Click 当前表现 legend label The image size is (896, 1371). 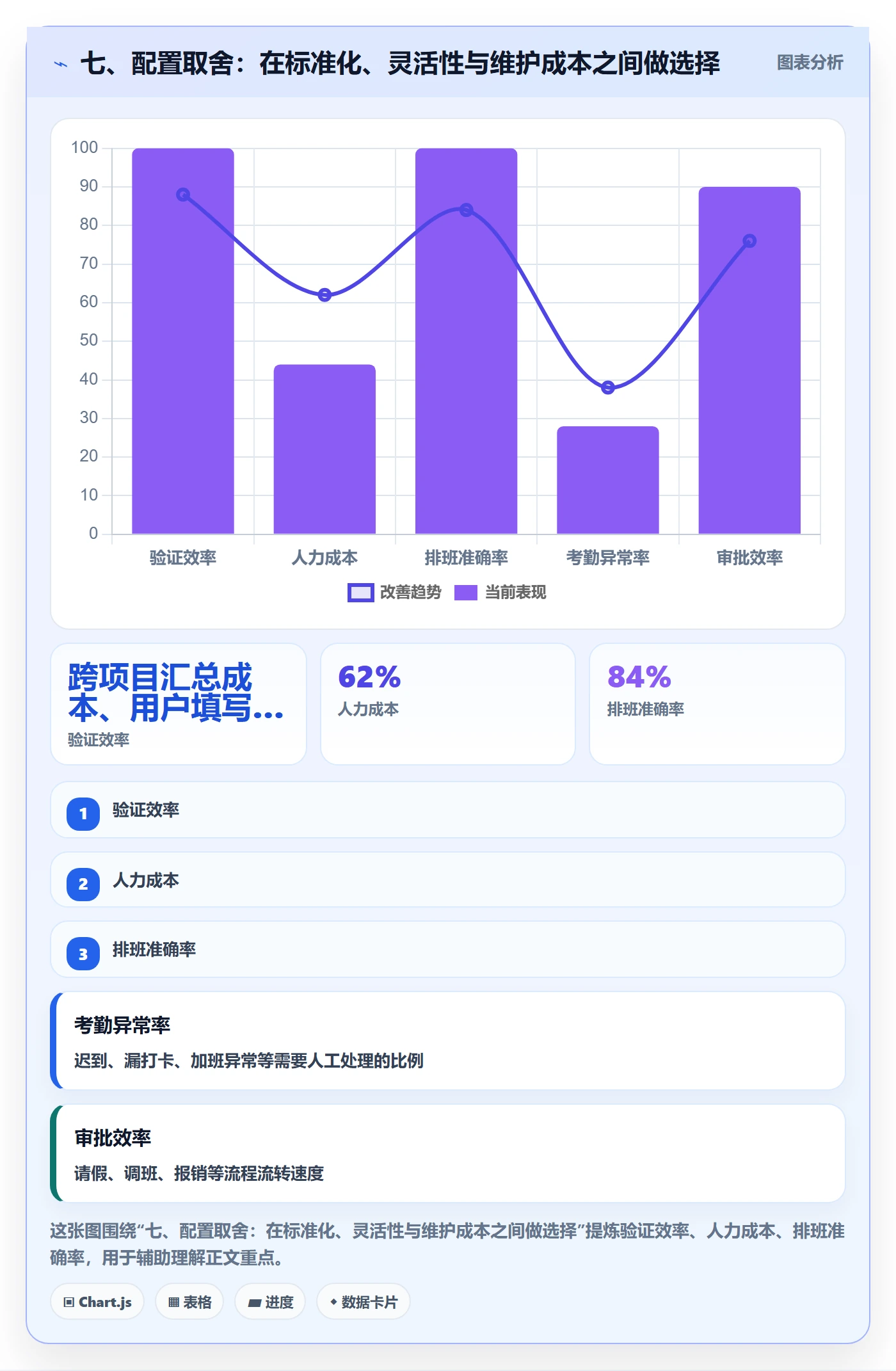[x=515, y=593]
